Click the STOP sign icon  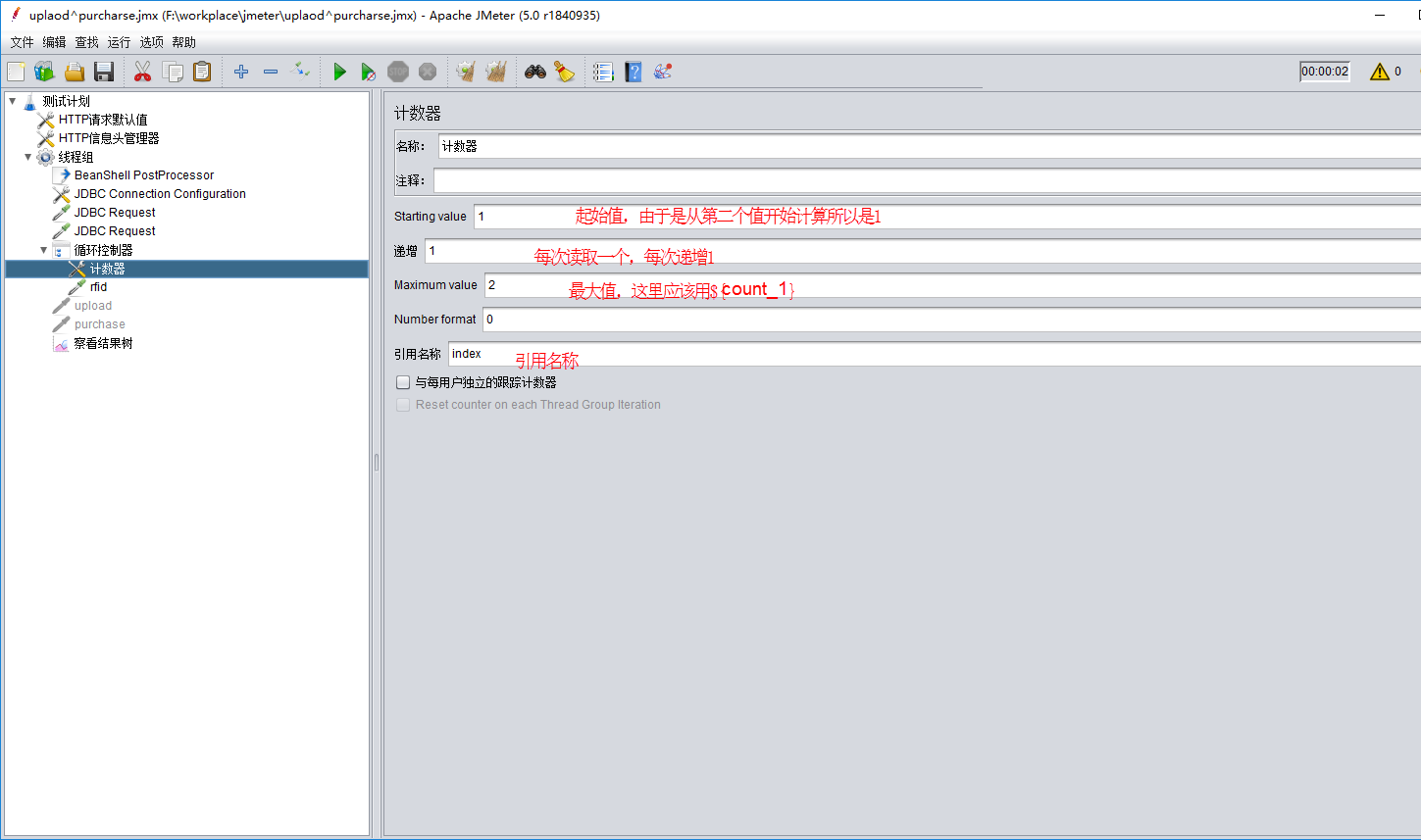[398, 72]
